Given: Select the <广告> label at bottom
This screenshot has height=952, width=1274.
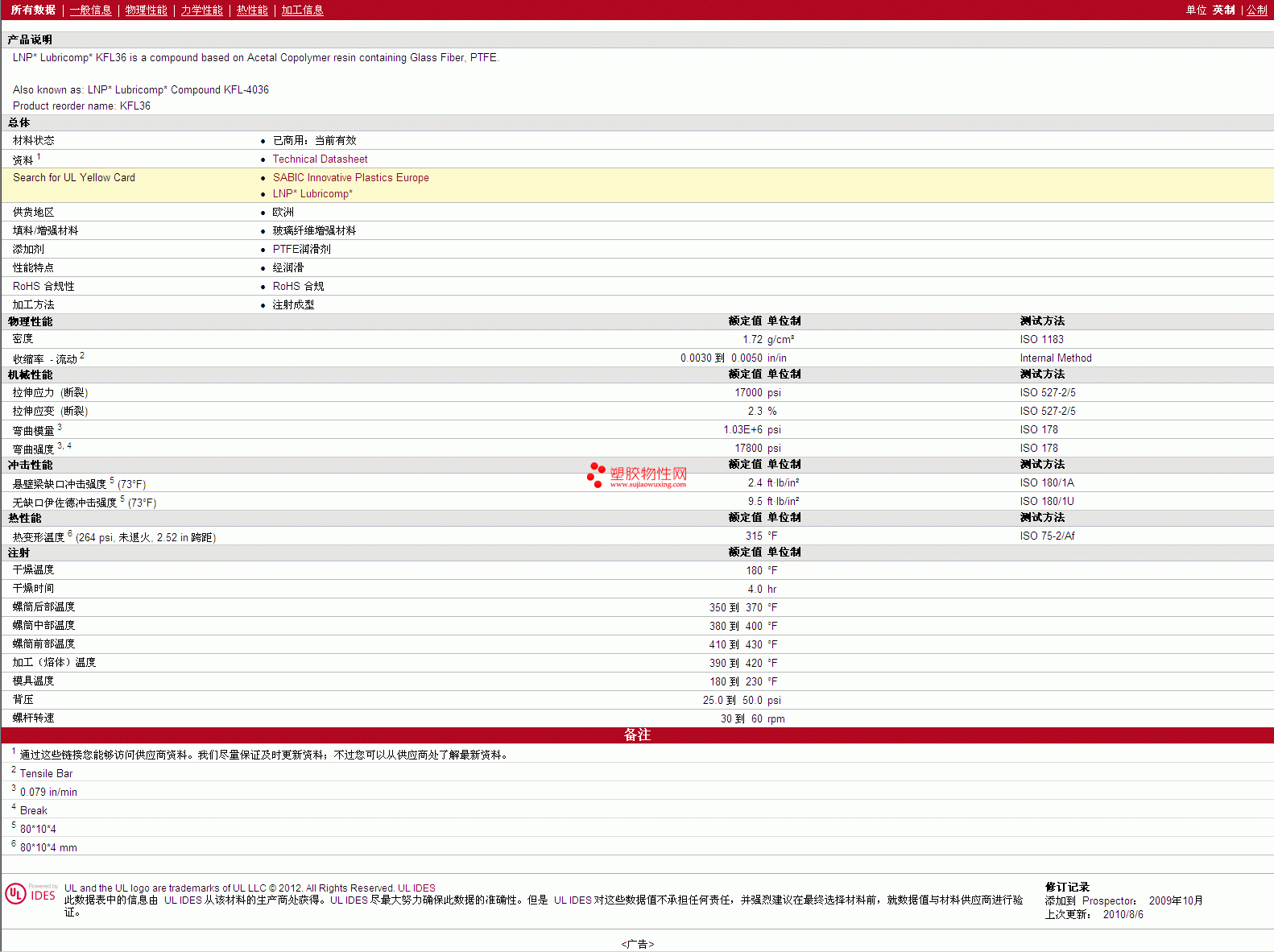Looking at the screenshot, I should (638, 944).
